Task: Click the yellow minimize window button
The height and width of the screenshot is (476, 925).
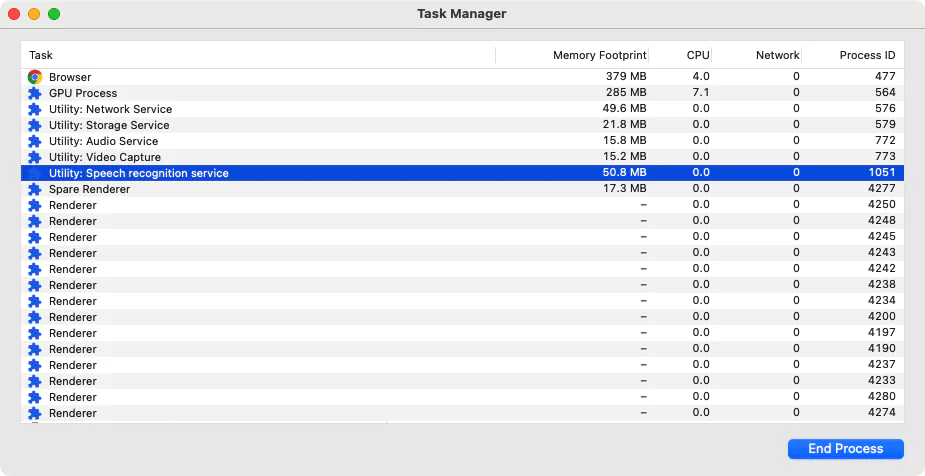Action: [x=34, y=14]
